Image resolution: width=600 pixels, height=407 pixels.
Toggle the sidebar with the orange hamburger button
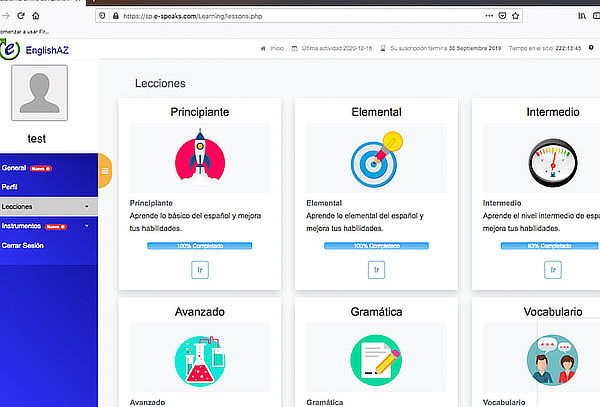pos(105,170)
